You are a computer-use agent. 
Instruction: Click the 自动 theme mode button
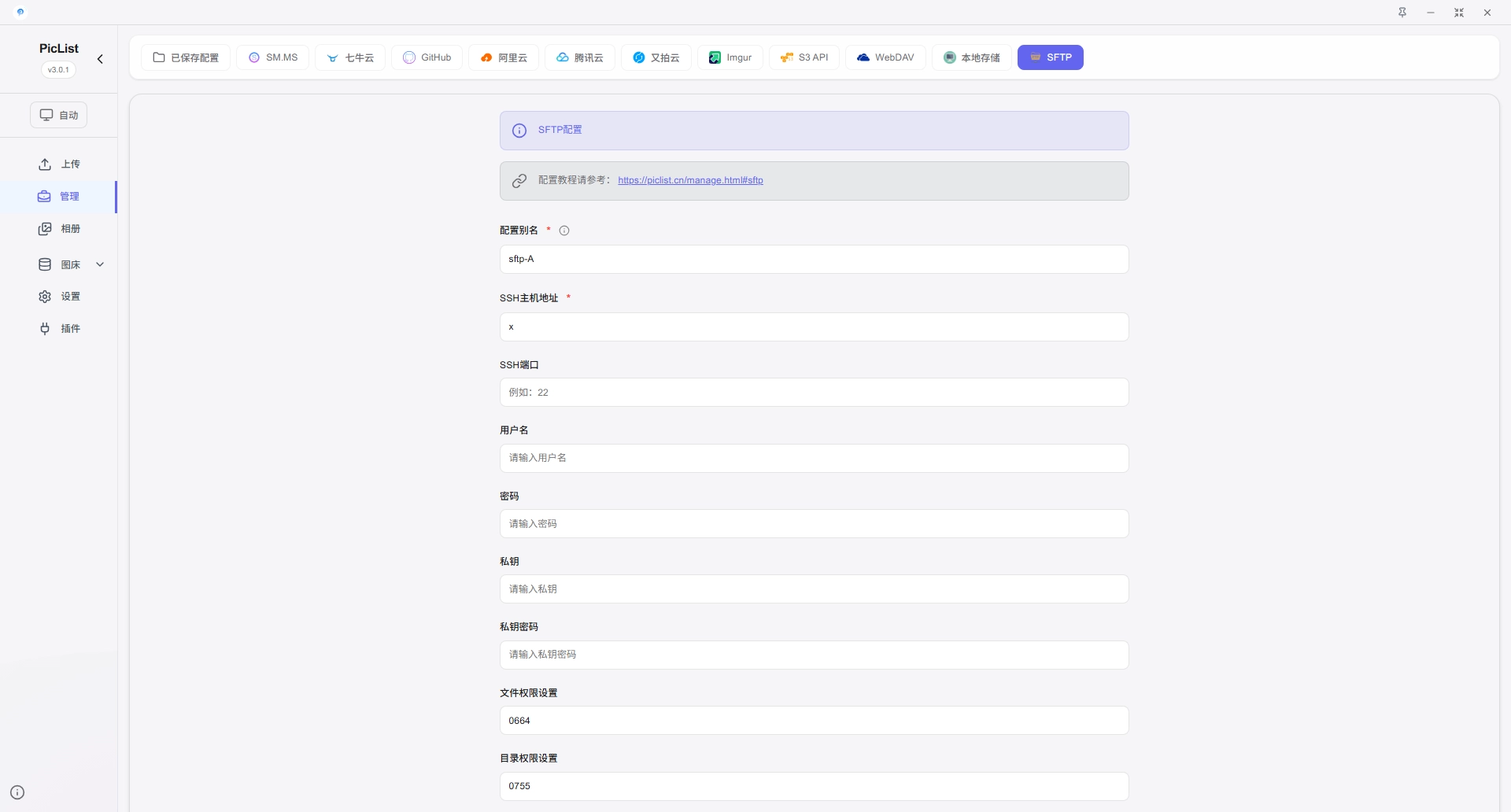click(59, 115)
